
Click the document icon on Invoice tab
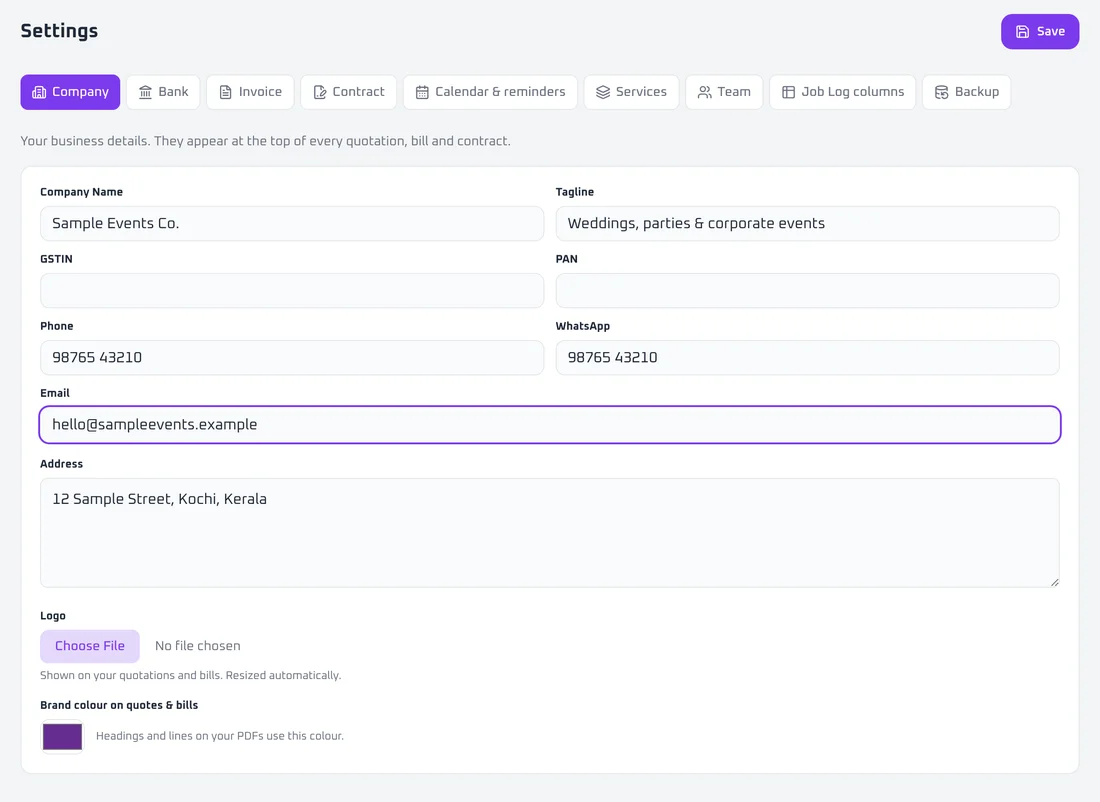click(x=225, y=92)
